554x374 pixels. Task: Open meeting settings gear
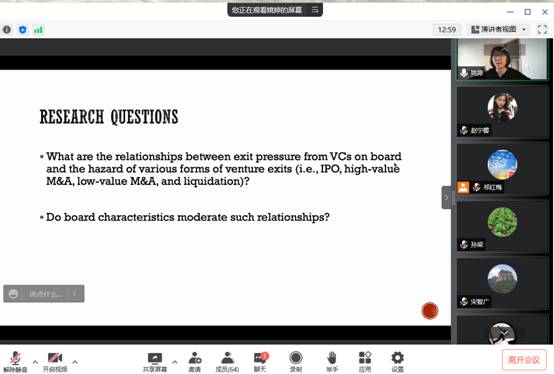[x=397, y=362]
